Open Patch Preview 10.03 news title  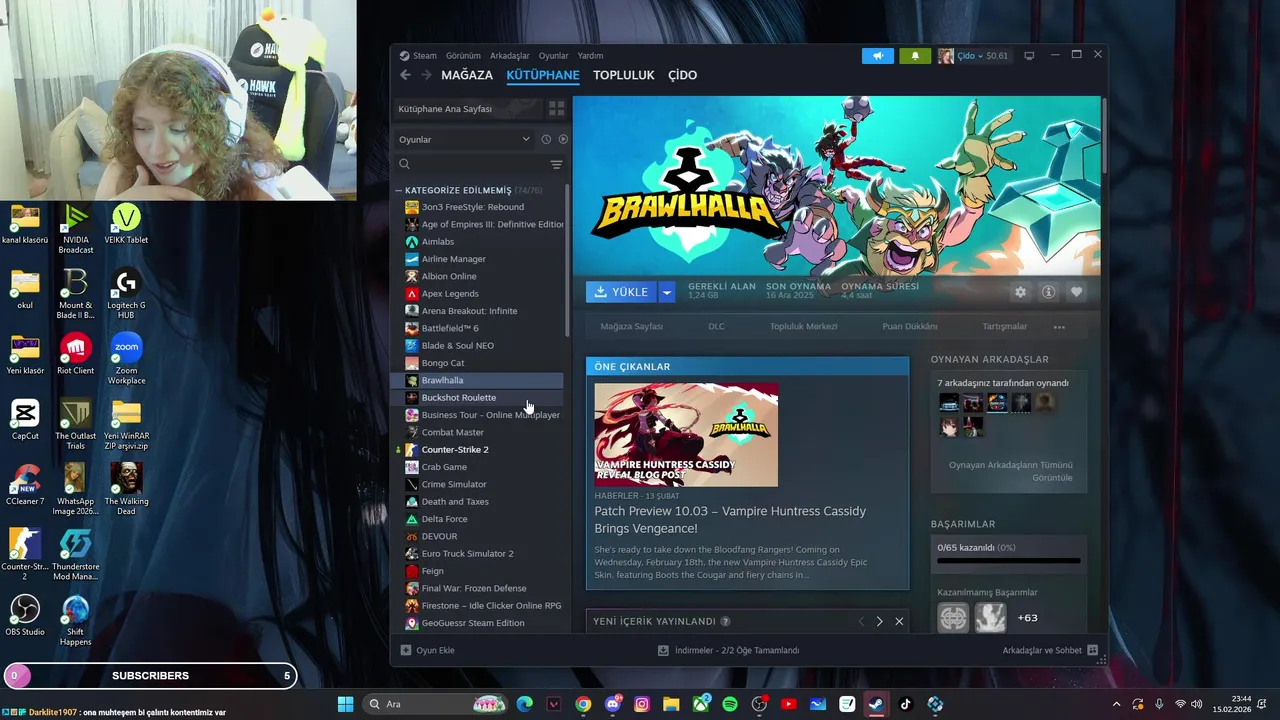730,520
